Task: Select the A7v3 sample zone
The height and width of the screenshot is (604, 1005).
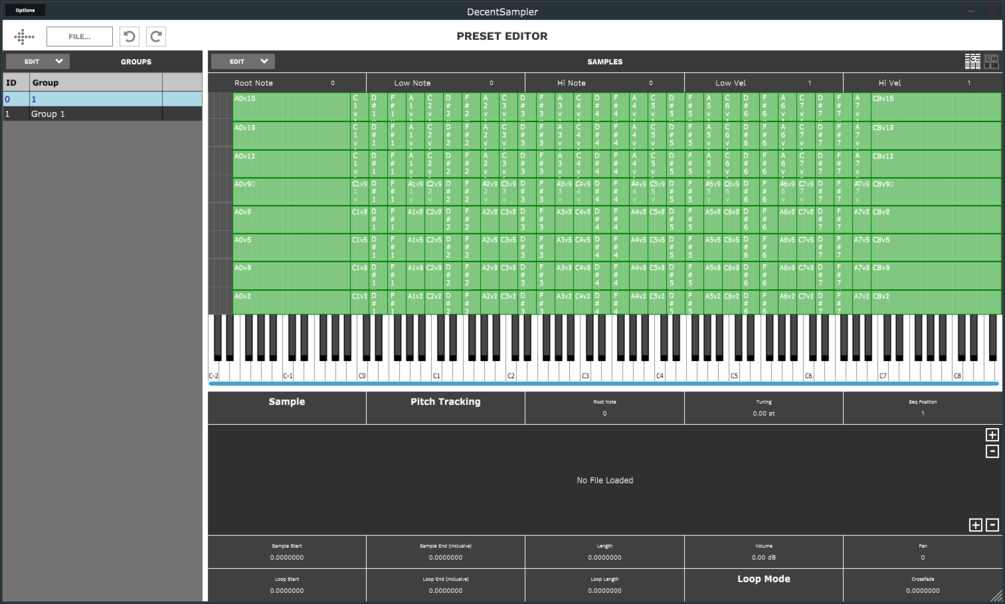Action: pos(861,275)
